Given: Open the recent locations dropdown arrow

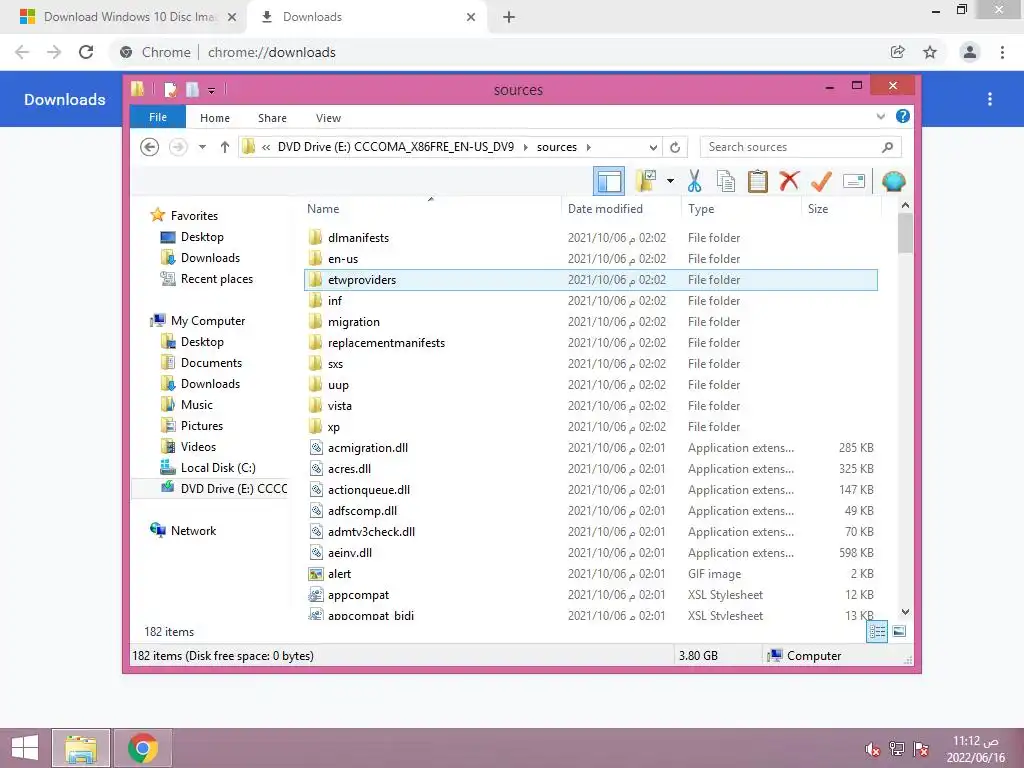Looking at the screenshot, I should [x=202, y=147].
